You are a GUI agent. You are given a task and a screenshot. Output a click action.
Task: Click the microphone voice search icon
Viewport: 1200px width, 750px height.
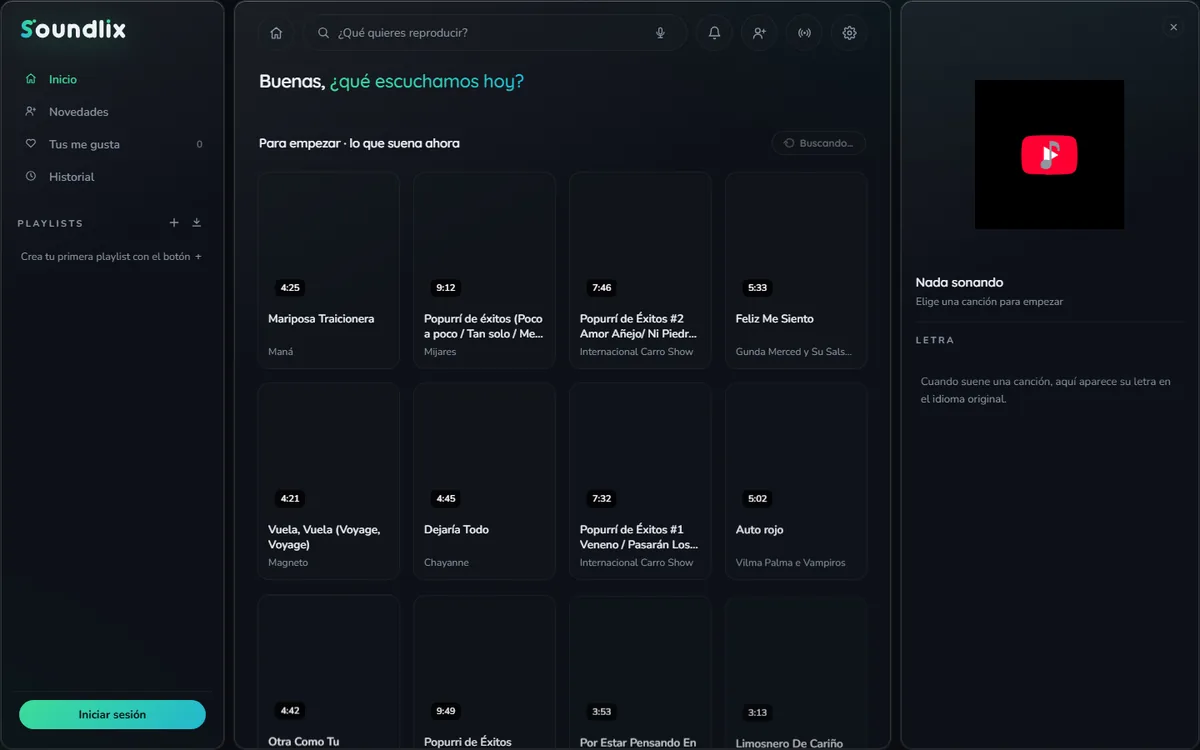point(660,33)
